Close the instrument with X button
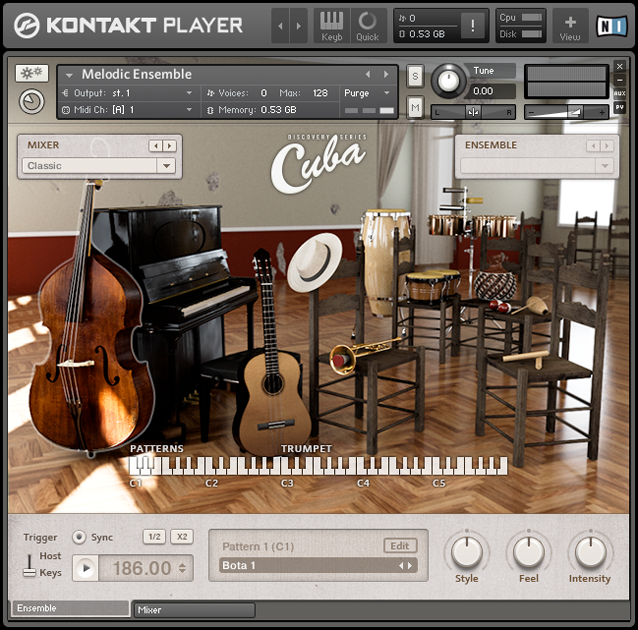Image resolution: width=638 pixels, height=630 pixels. pos(620,66)
